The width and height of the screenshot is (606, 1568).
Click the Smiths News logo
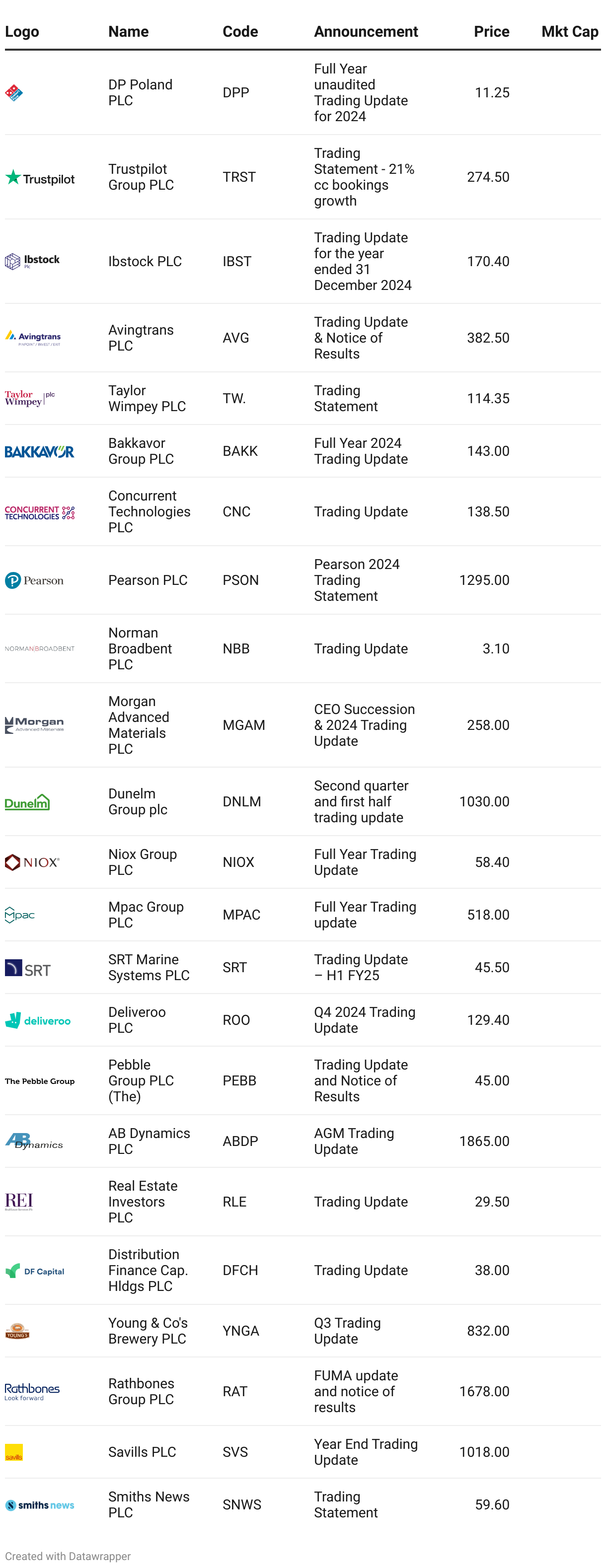(40, 1505)
